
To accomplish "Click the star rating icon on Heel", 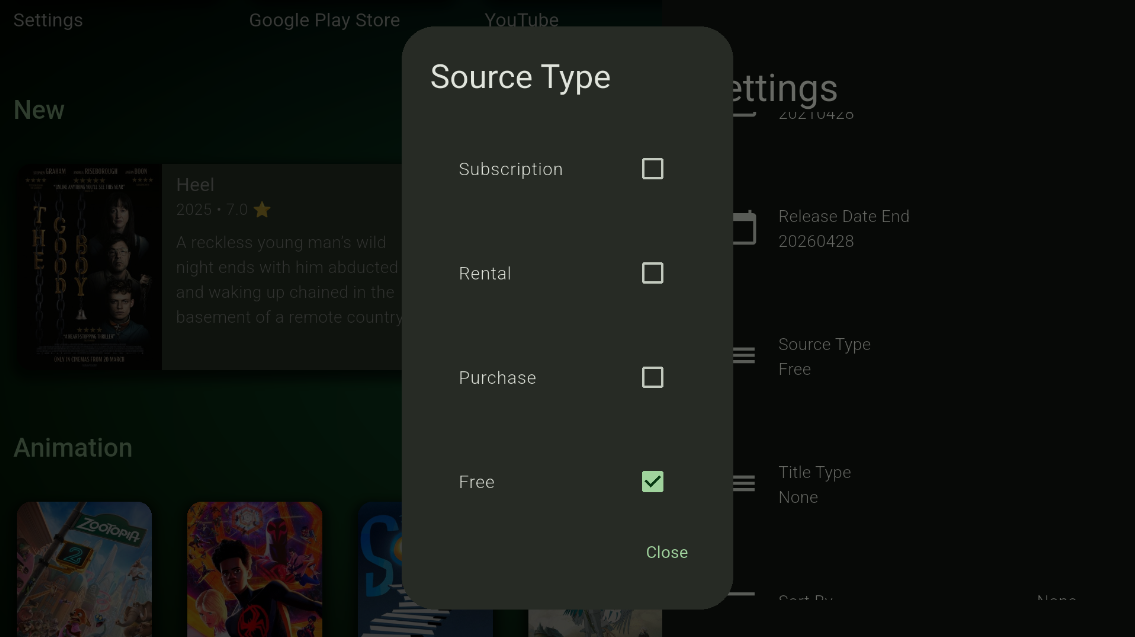I will coord(262,209).
